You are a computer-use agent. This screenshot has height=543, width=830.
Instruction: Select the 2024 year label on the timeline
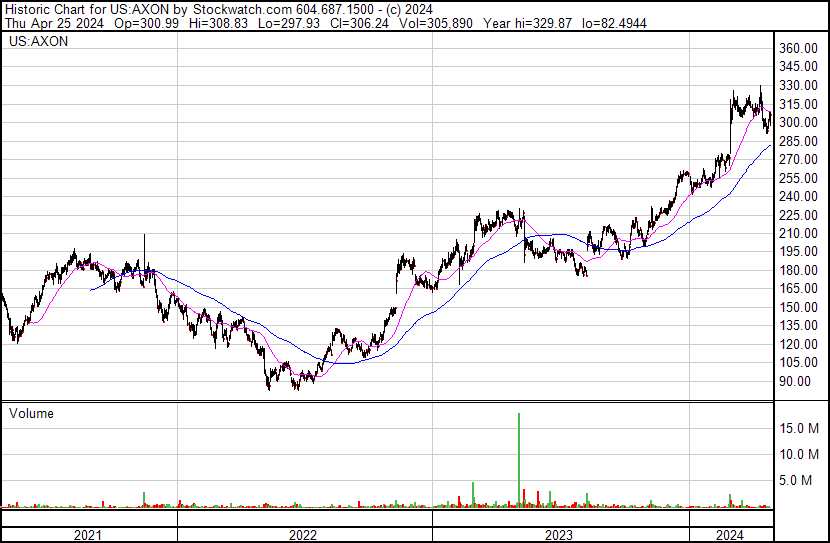730,535
